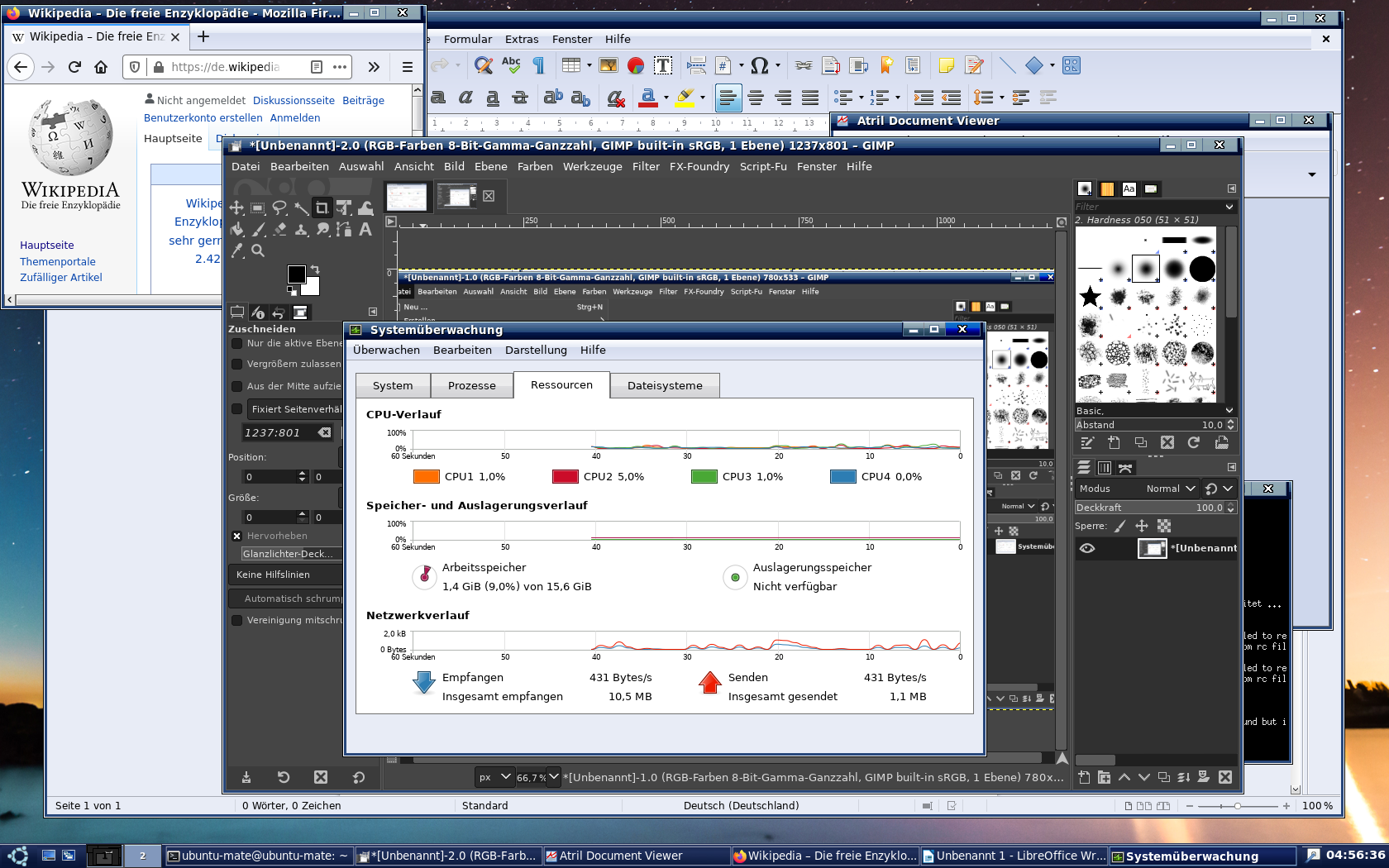Toggle formatting marks pilcrow in Writer
Image resolution: width=1389 pixels, height=868 pixels.
[x=539, y=65]
